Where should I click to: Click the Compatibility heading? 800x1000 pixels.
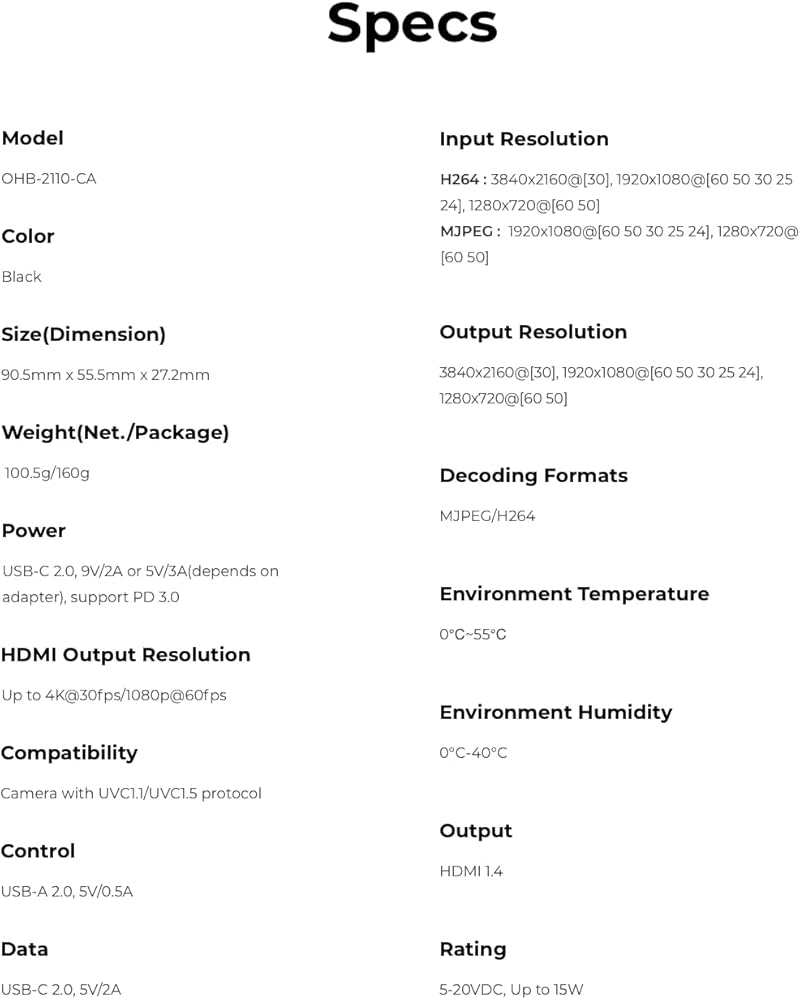click(x=70, y=753)
